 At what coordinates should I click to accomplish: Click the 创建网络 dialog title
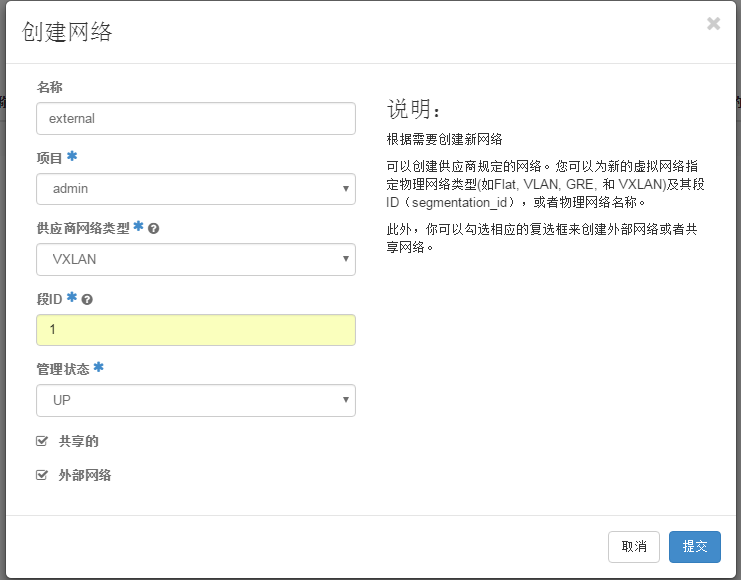click(67, 32)
